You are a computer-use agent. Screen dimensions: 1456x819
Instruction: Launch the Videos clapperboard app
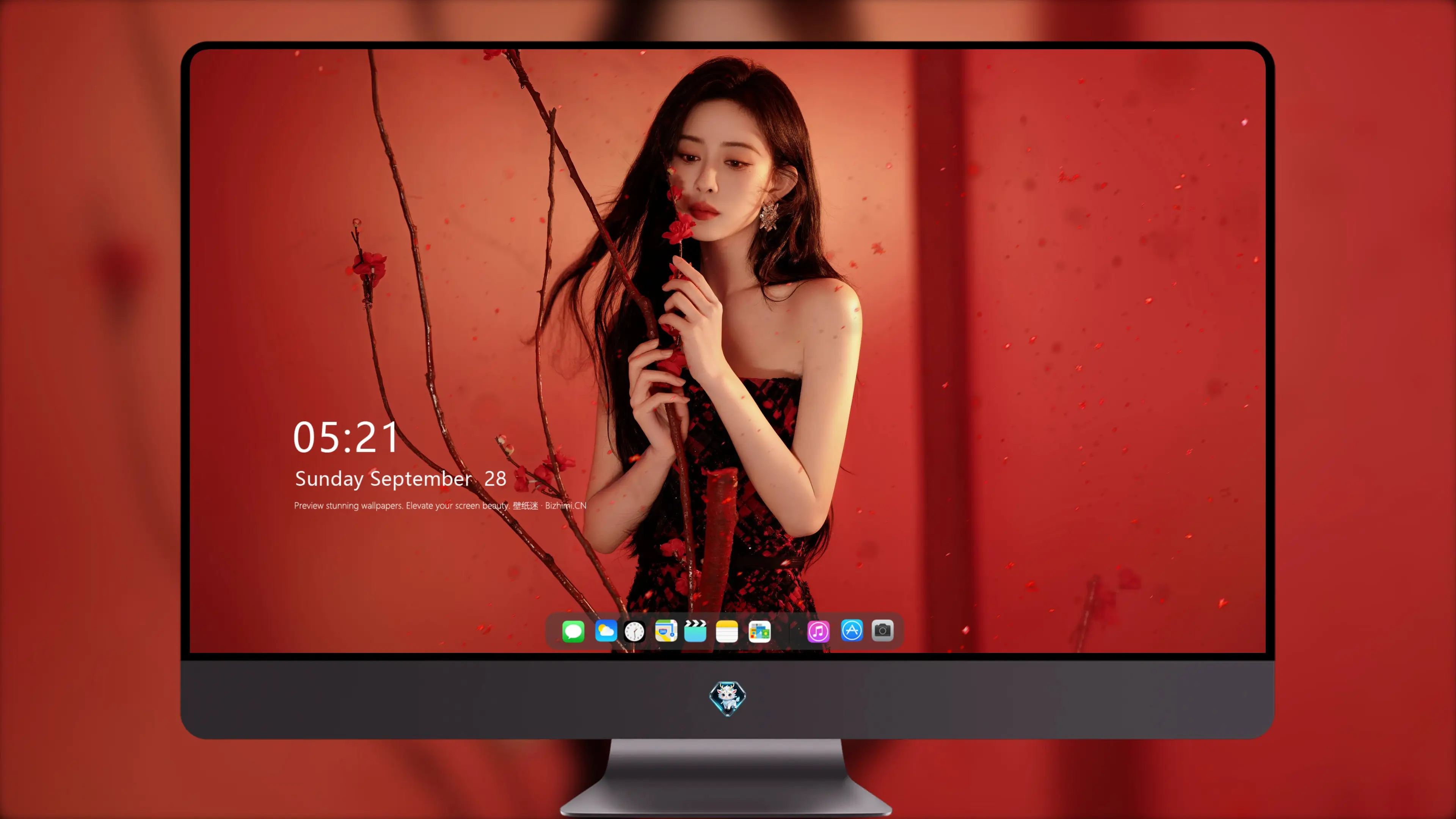coord(695,631)
